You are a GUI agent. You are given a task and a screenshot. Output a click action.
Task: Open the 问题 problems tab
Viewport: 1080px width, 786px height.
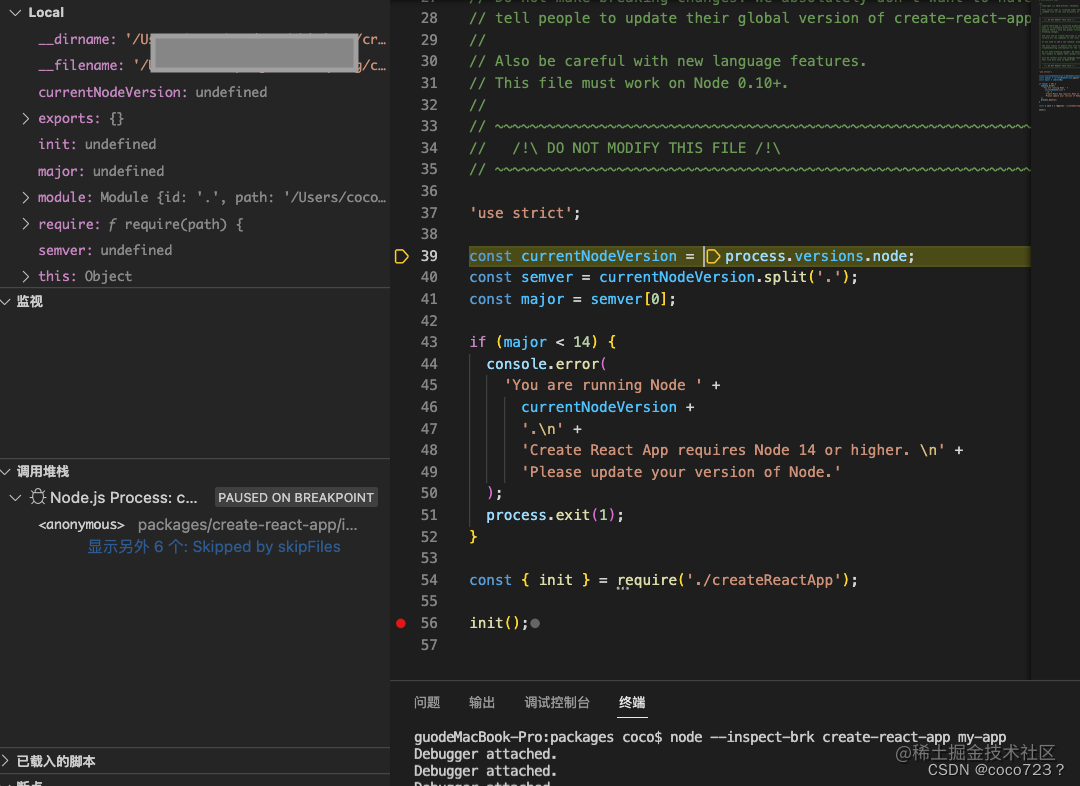pos(427,702)
